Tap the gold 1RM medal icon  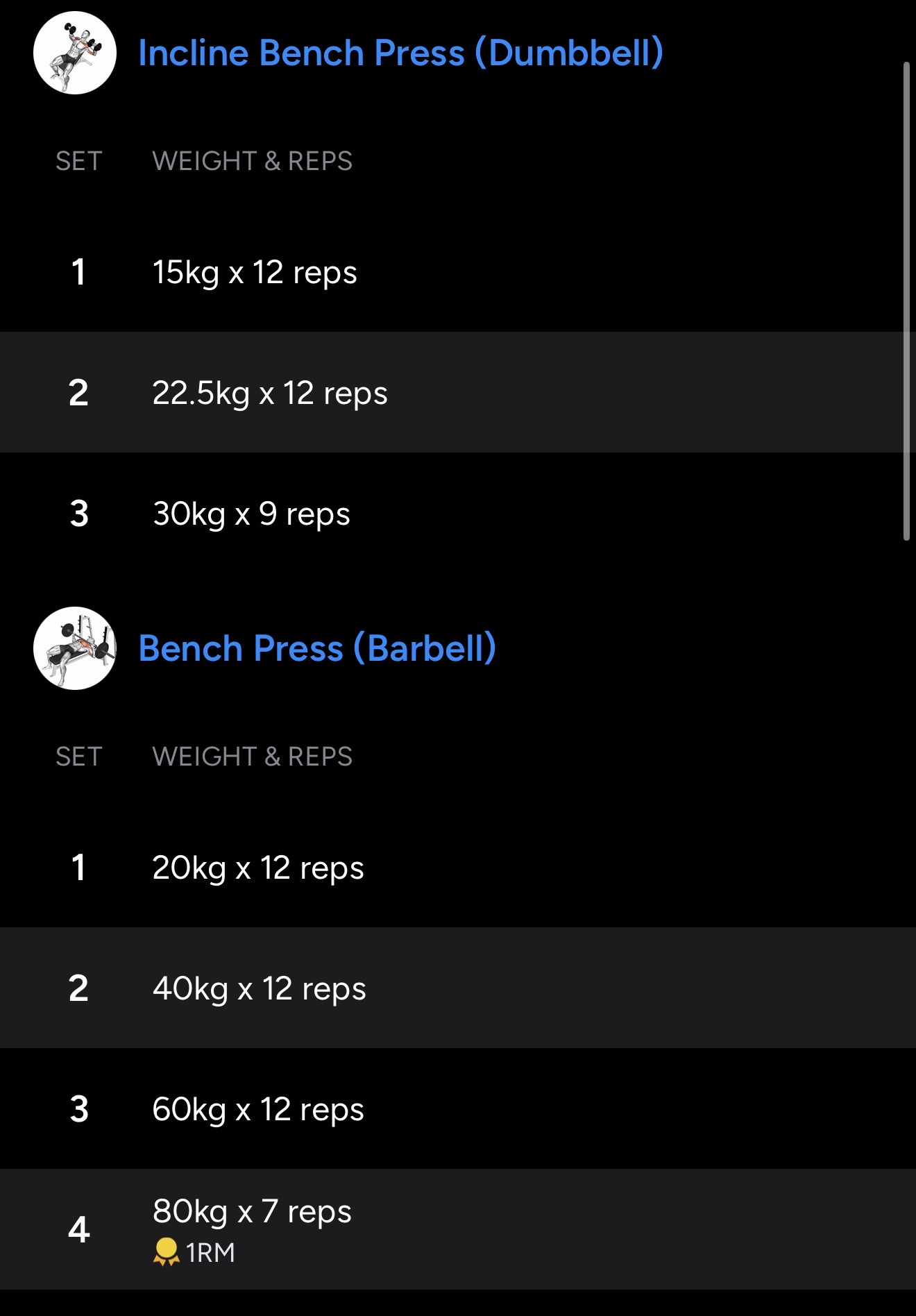(166, 1252)
